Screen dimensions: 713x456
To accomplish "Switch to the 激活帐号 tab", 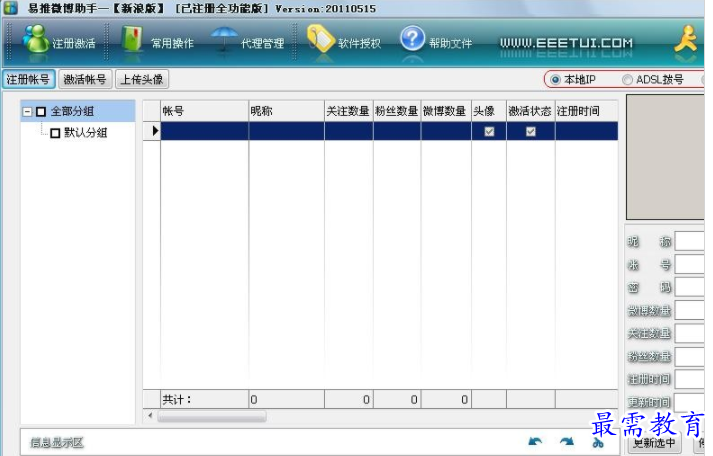I will 85,79.
